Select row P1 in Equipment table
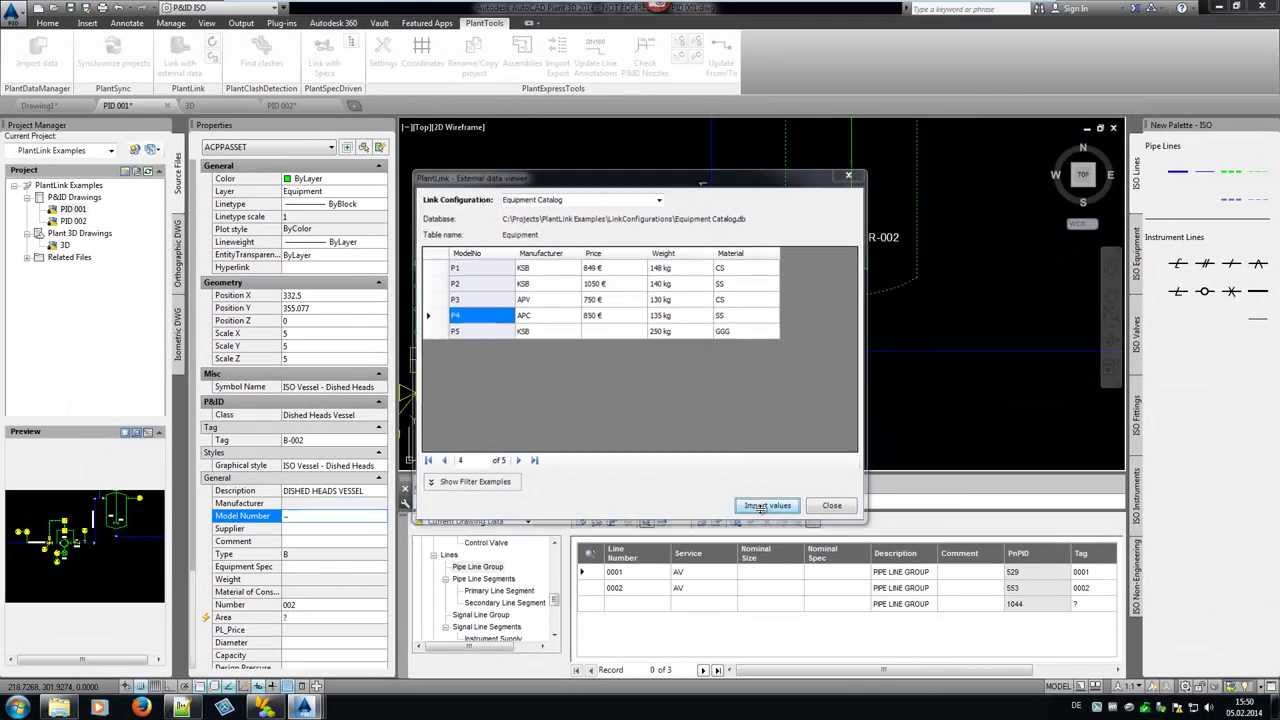Viewport: 1280px width, 720px height. pos(600,268)
